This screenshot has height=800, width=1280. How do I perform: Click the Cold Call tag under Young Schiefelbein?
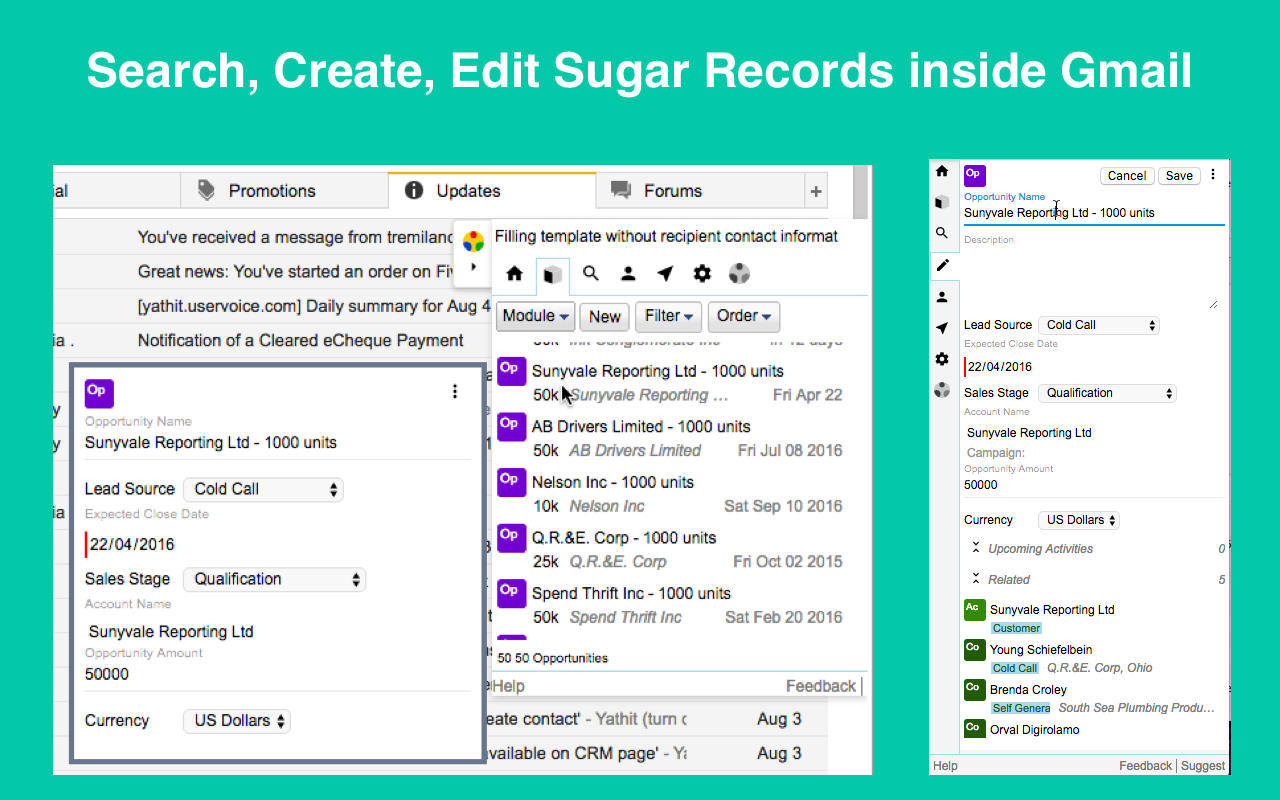pyautogui.click(x=1015, y=668)
